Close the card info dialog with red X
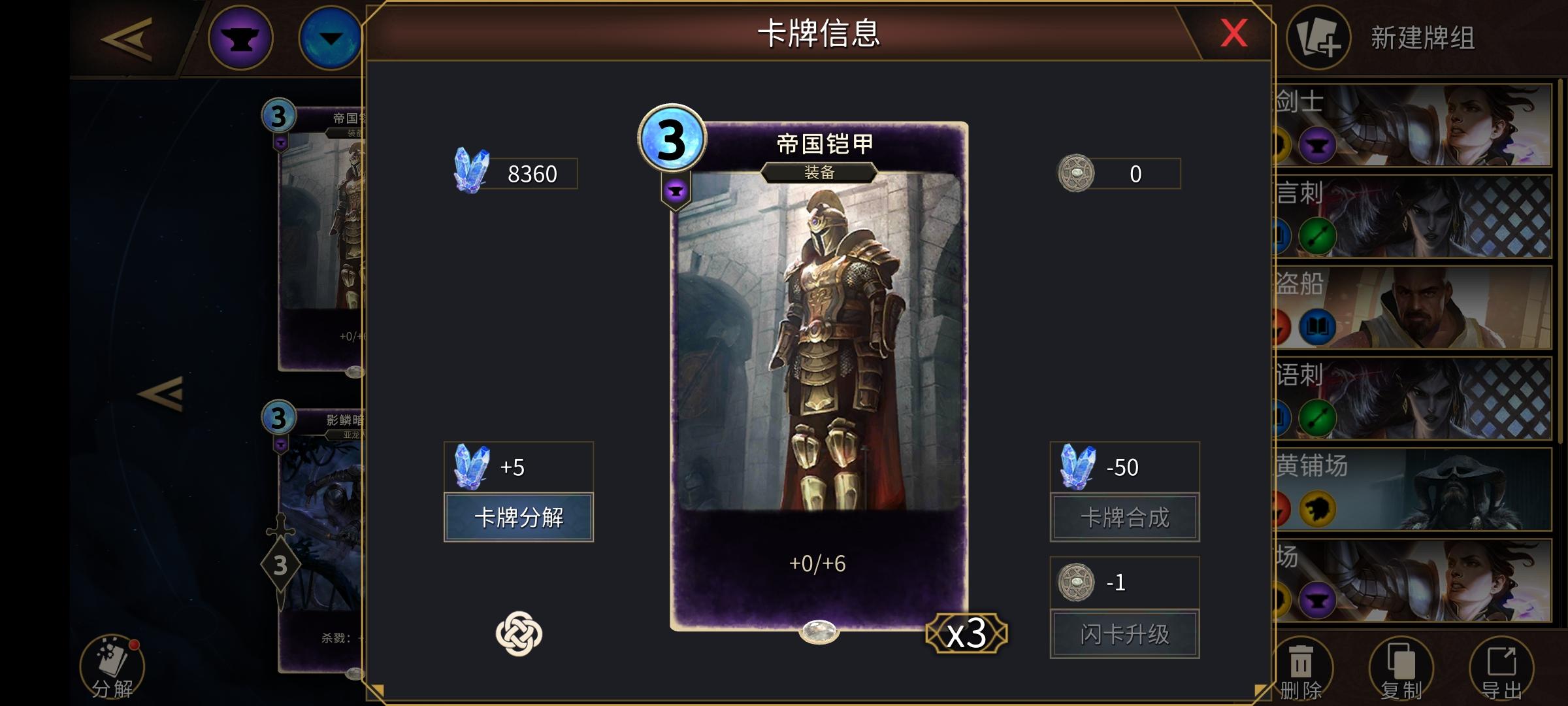Screen dimensions: 1568x706 (x=1233, y=33)
